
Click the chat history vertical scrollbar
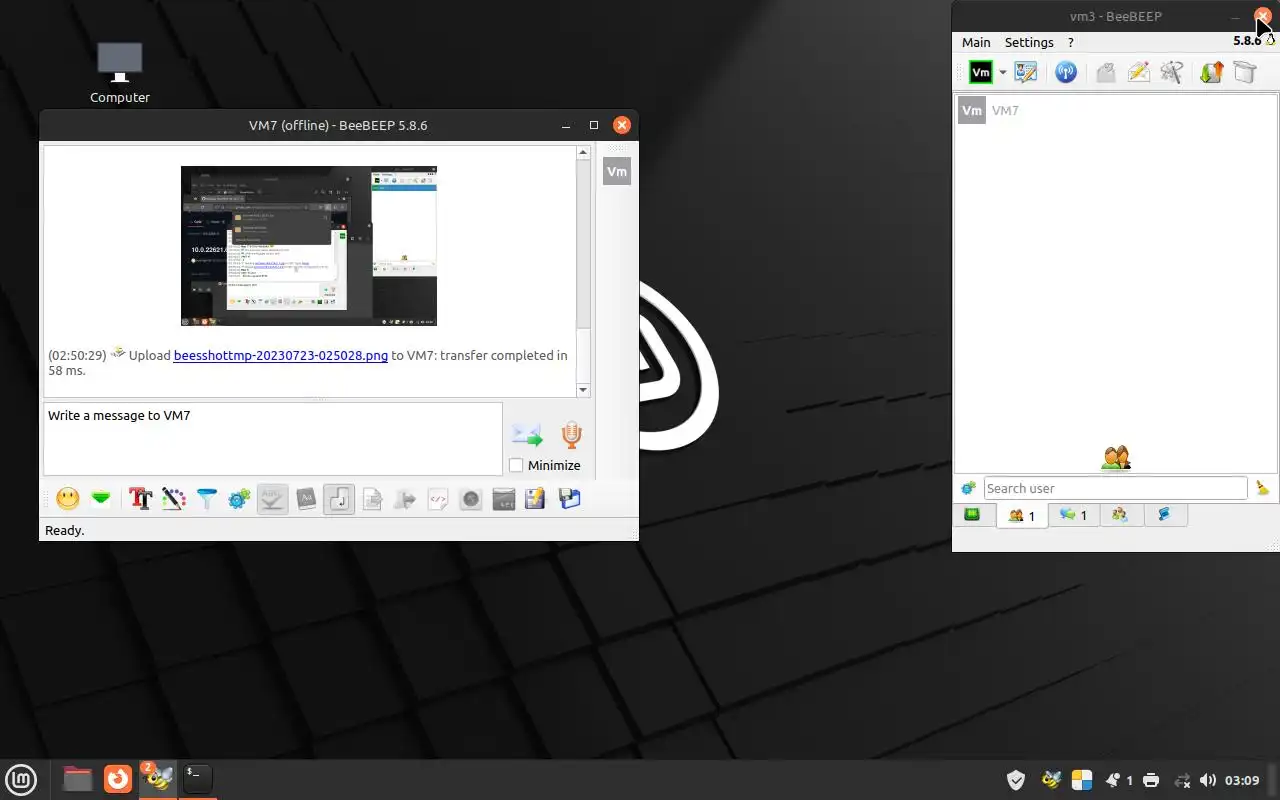[584, 271]
